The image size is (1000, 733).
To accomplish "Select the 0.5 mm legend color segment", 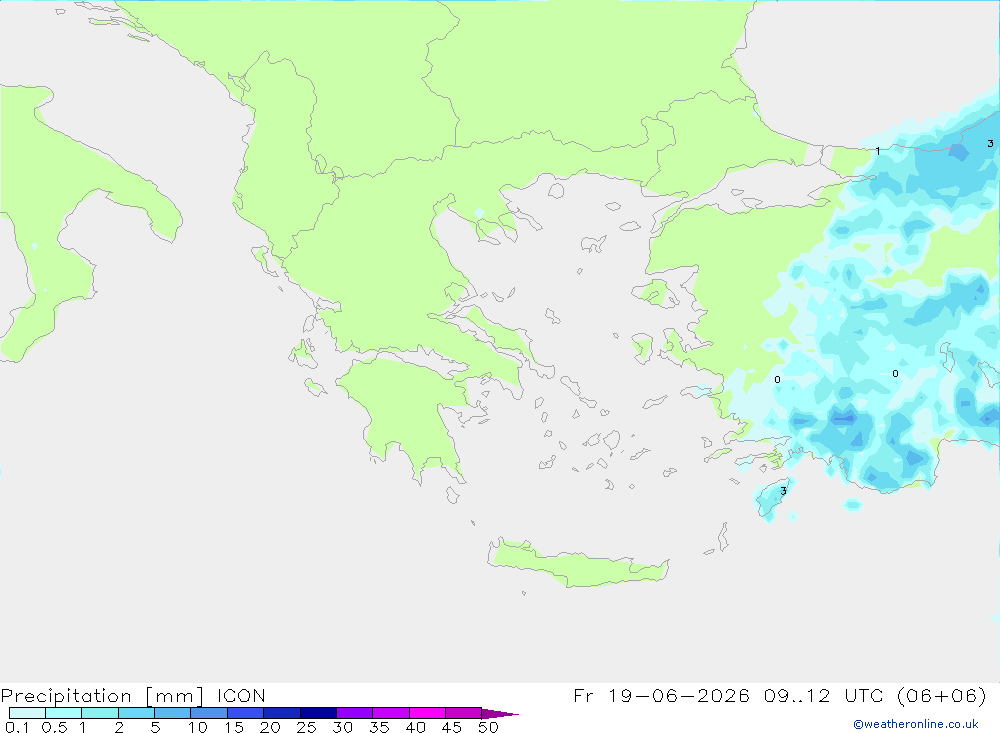I will click(64, 713).
